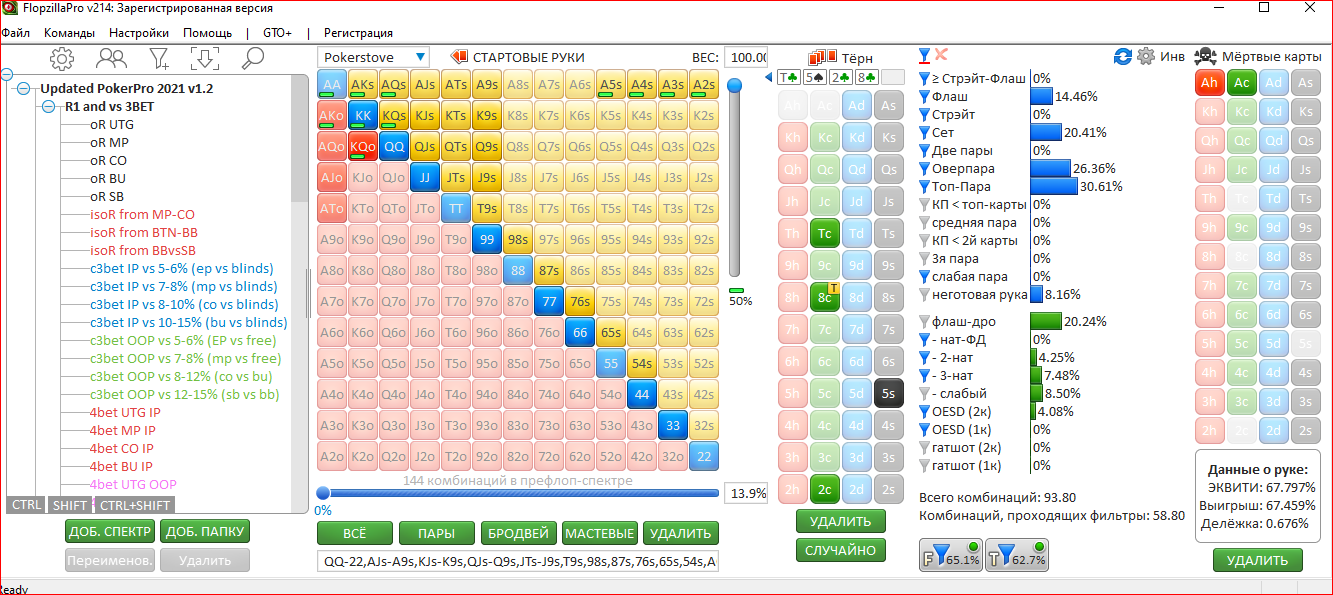Viewport: 1333px width, 595px height.
Task: Click the red-underlined funnel above statistics
Action: pos(924,55)
